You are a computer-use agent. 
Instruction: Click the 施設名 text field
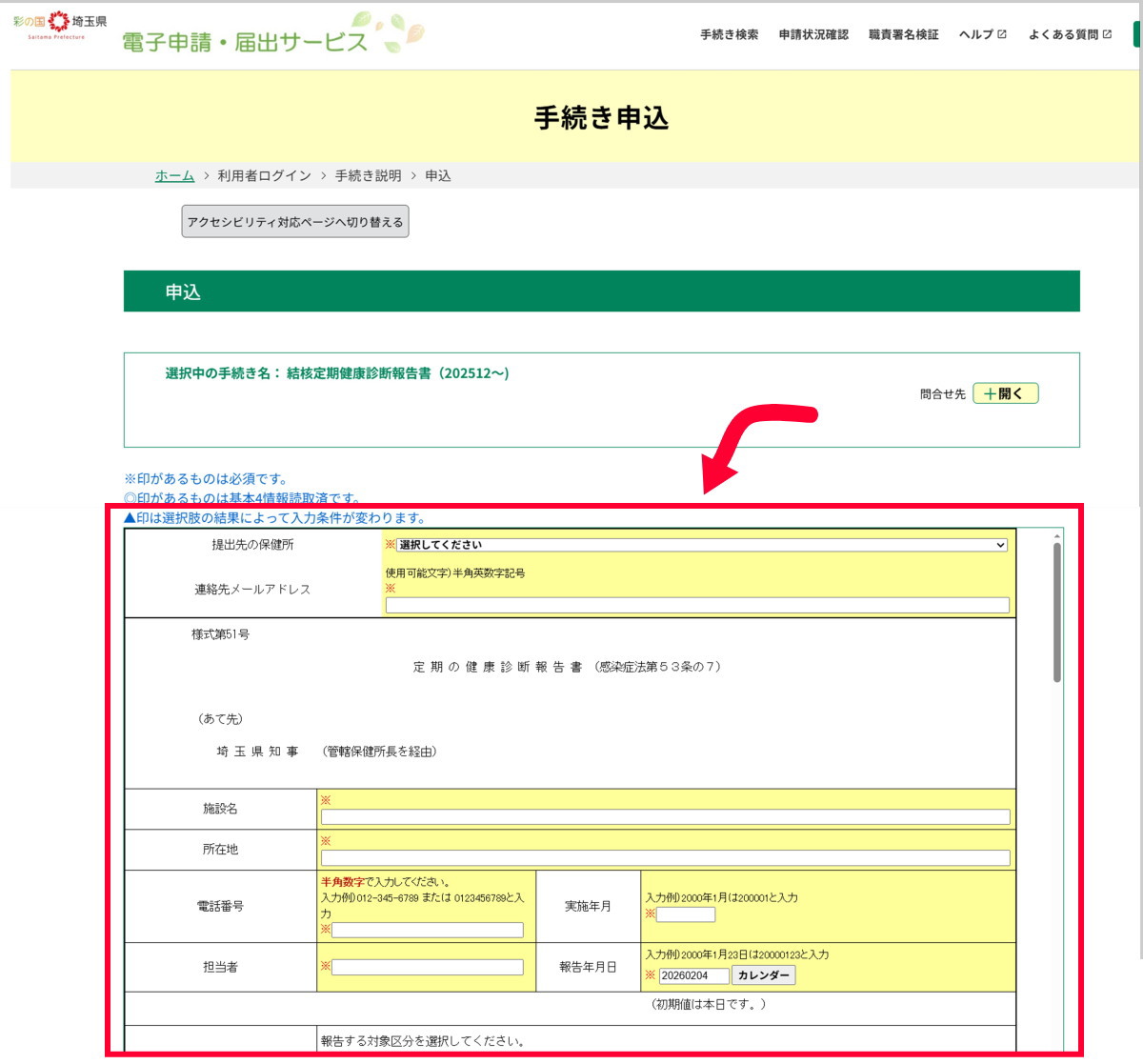(665, 816)
